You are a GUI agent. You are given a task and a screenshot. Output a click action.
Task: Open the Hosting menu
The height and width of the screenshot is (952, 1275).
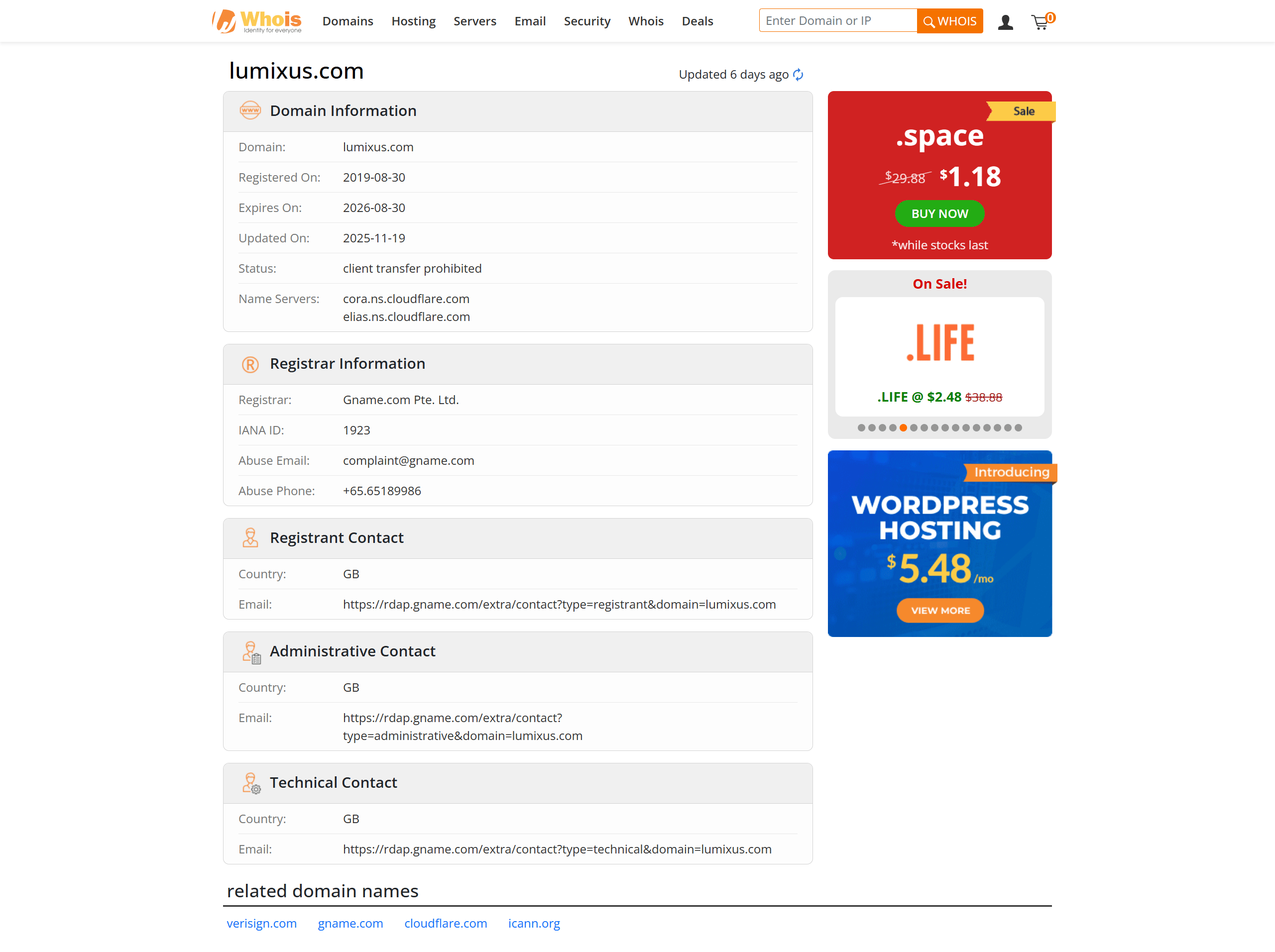[x=413, y=21]
